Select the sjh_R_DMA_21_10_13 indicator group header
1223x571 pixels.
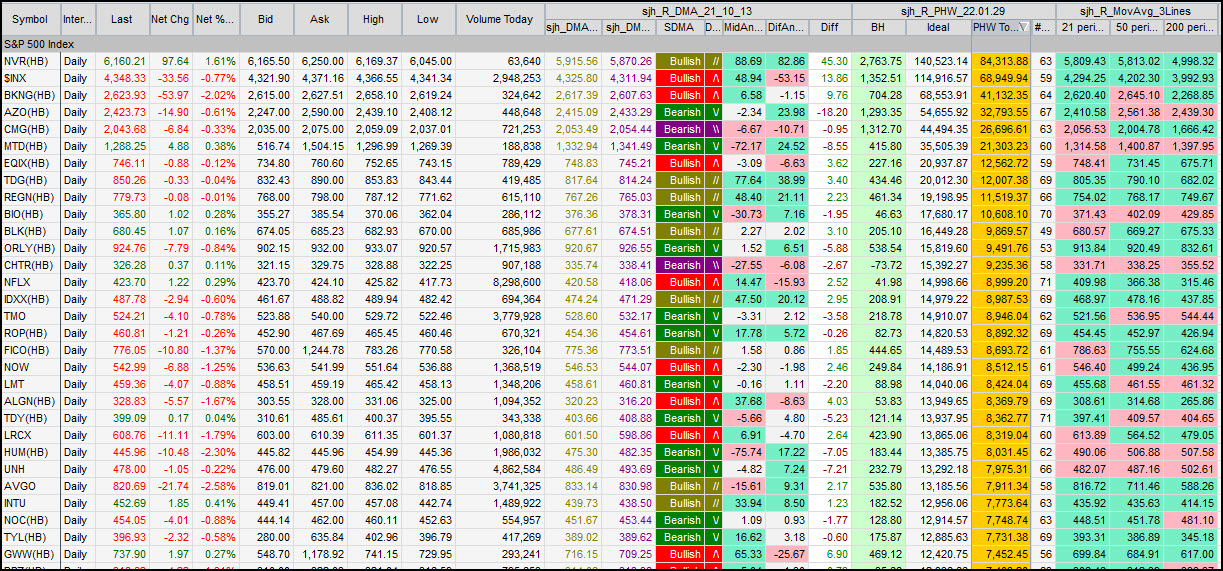click(698, 10)
